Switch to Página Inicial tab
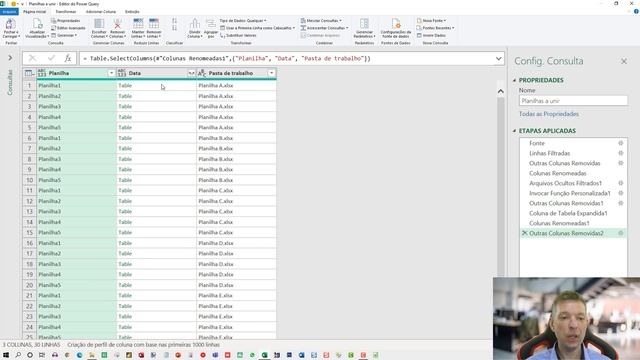Screen dimensions: 640x360 point(35,12)
